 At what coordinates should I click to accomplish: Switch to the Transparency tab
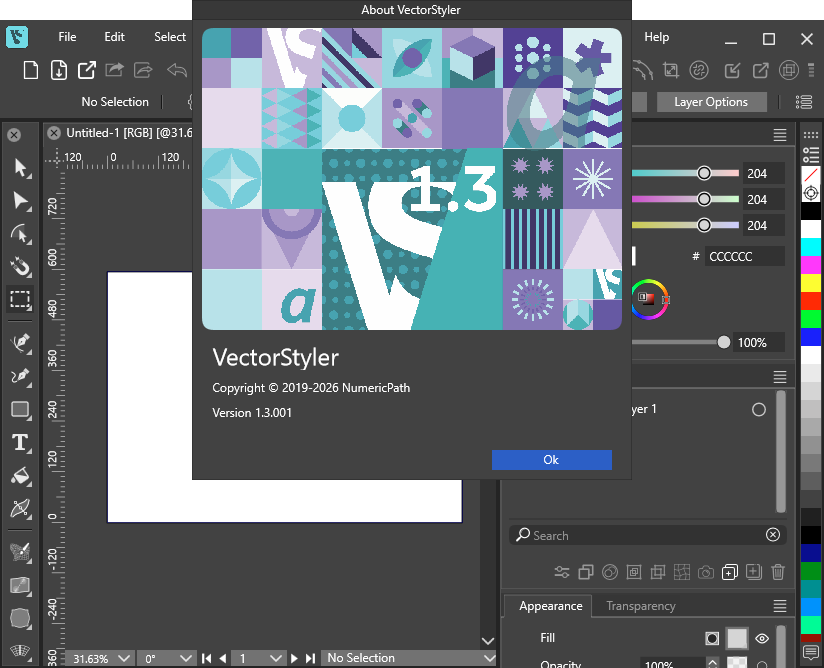coord(641,606)
